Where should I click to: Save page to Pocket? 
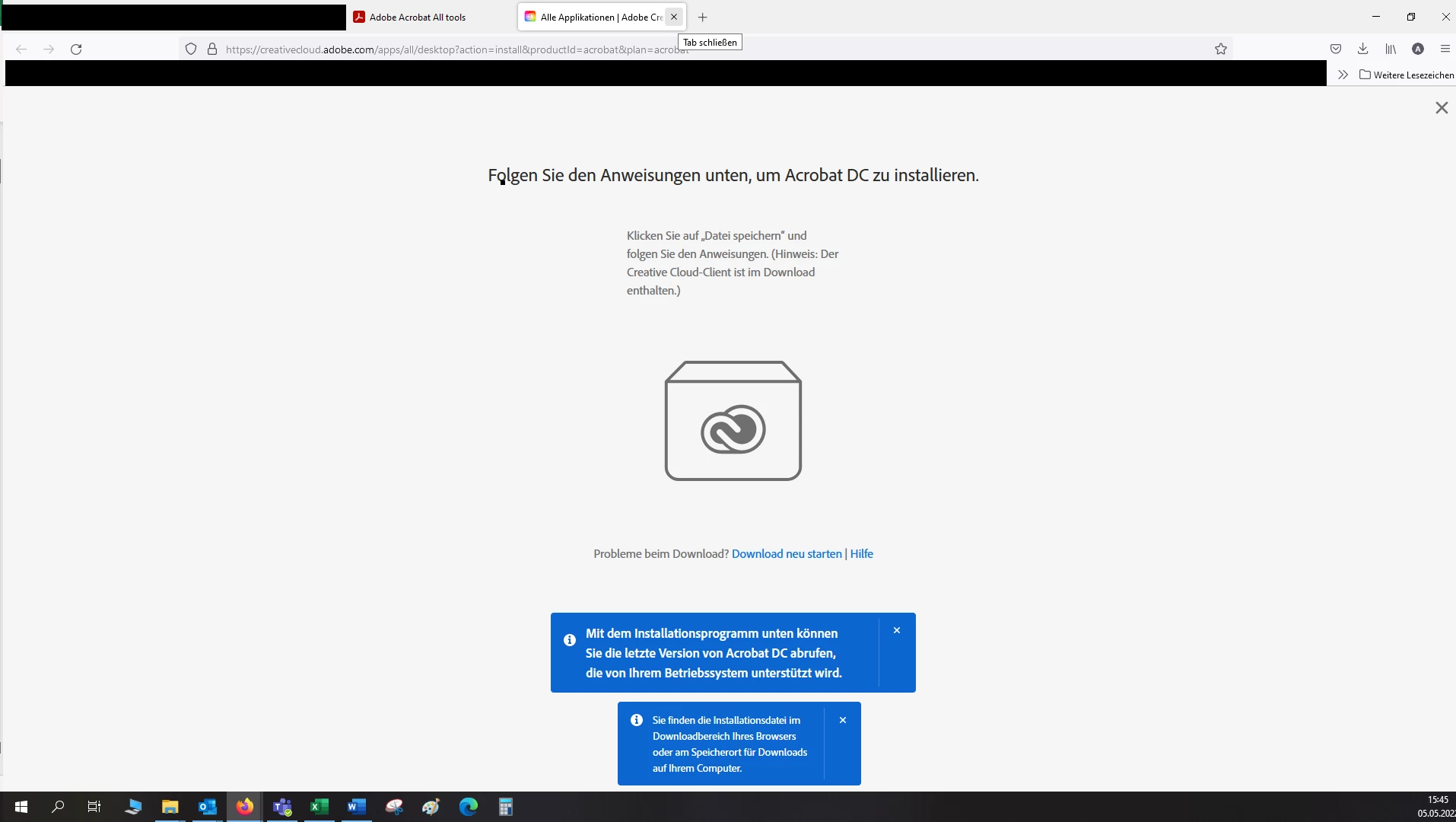point(1336,49)
